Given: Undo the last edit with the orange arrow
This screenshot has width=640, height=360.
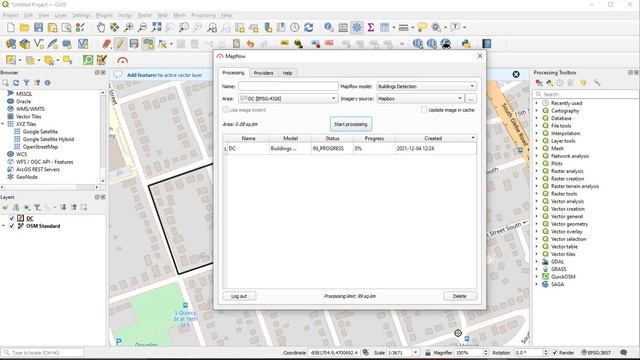Looking at the screenshot, I should 250,44.
